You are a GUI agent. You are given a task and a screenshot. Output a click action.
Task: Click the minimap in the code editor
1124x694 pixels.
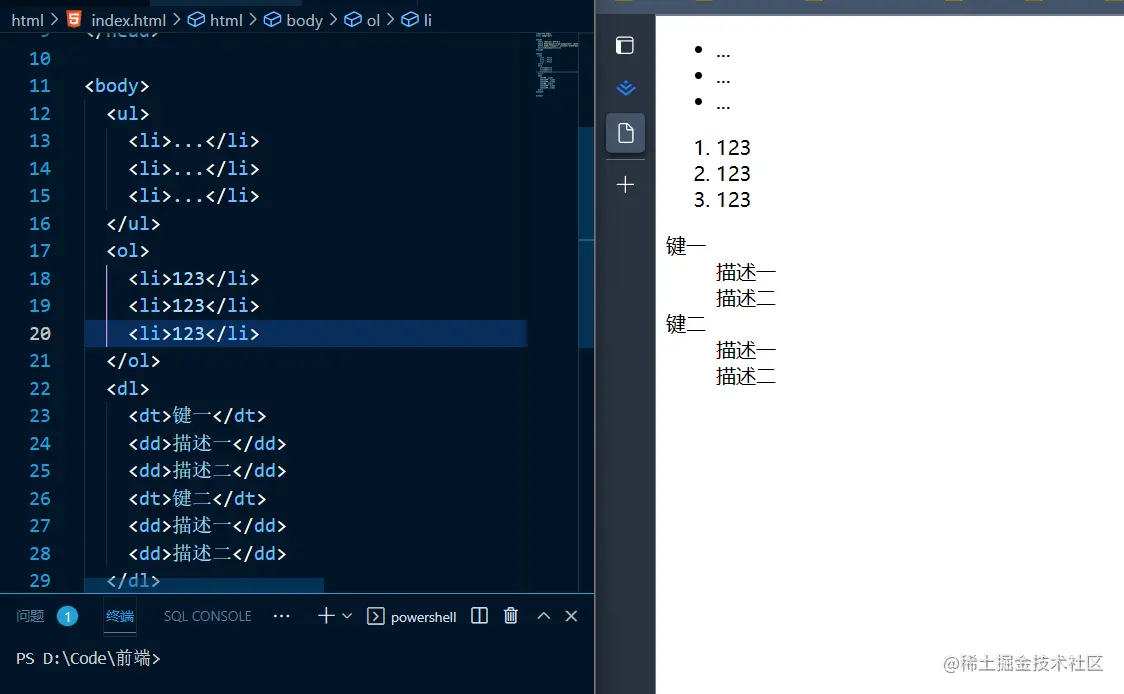556,65
